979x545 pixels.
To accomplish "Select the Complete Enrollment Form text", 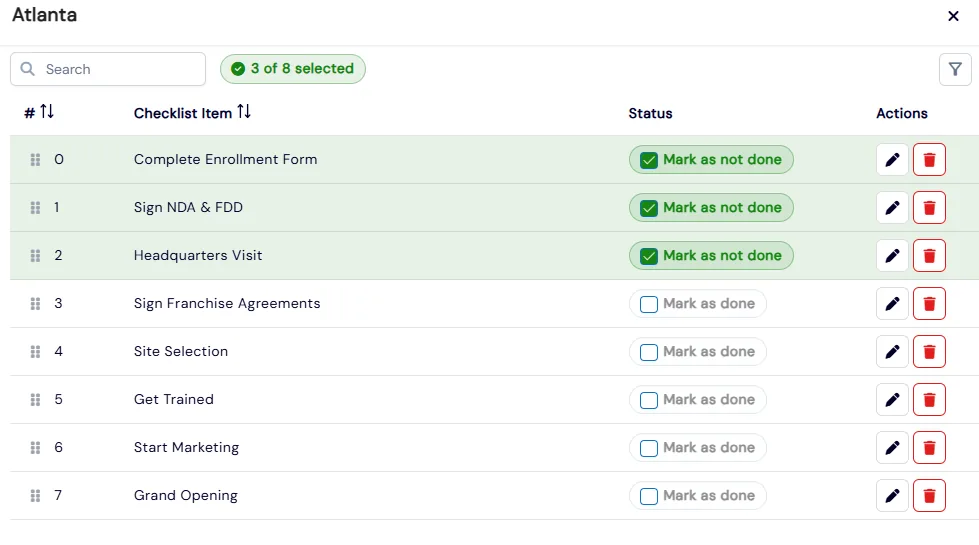I will click(225, 159).
